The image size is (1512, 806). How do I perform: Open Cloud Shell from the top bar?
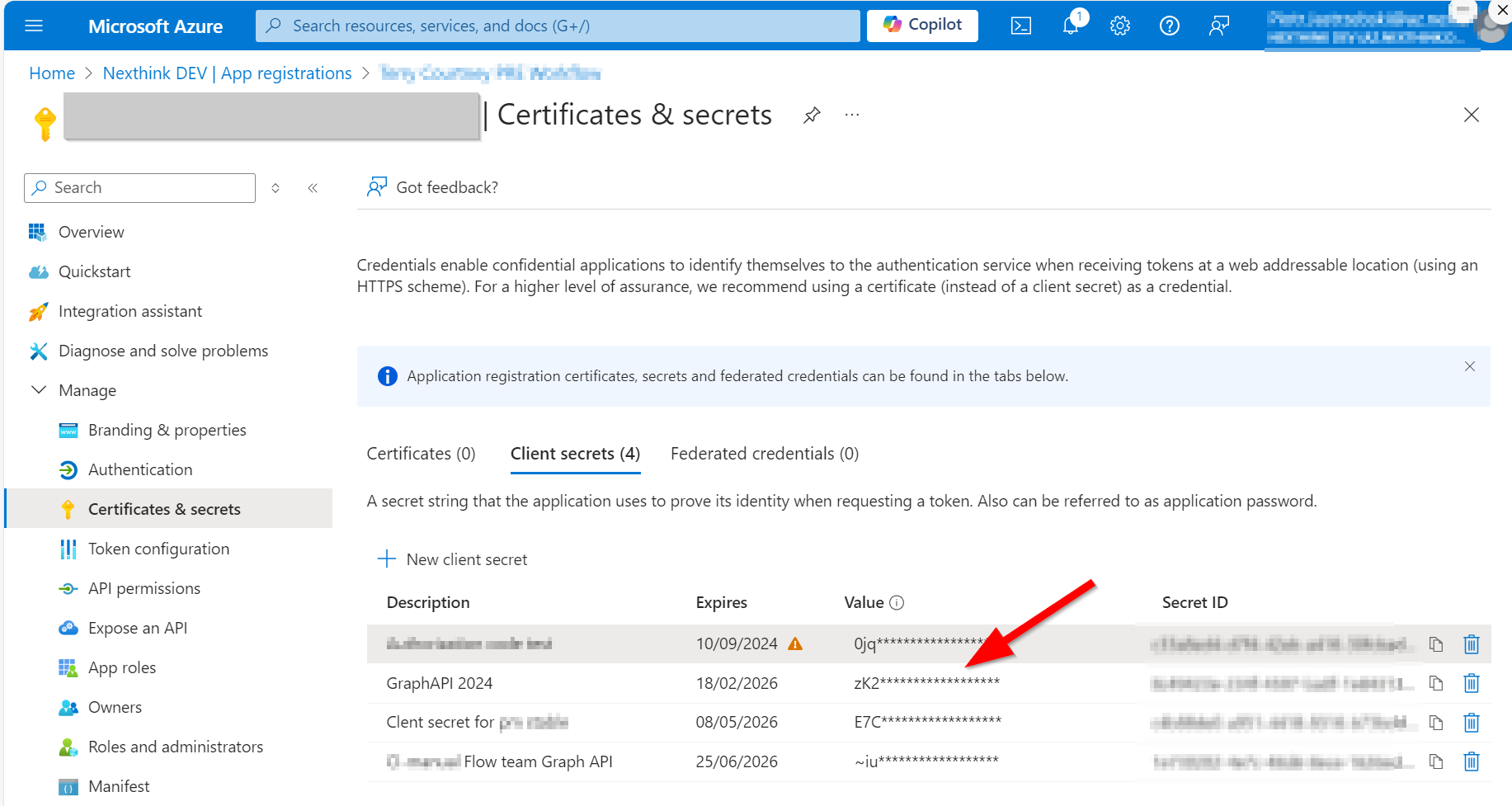[1021, 26]
